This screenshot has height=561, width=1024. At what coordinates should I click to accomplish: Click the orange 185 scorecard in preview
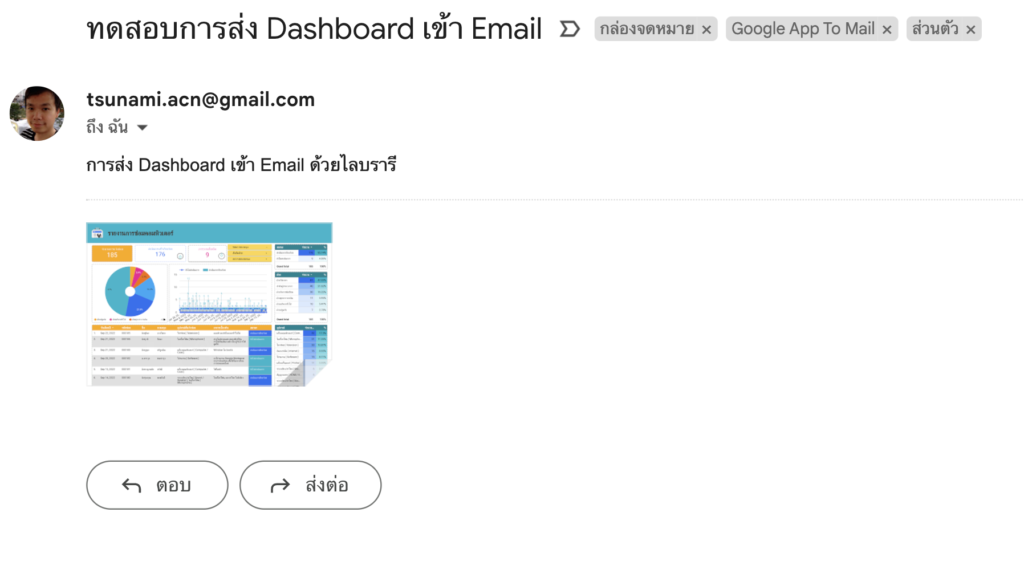(x=112, y=253)
